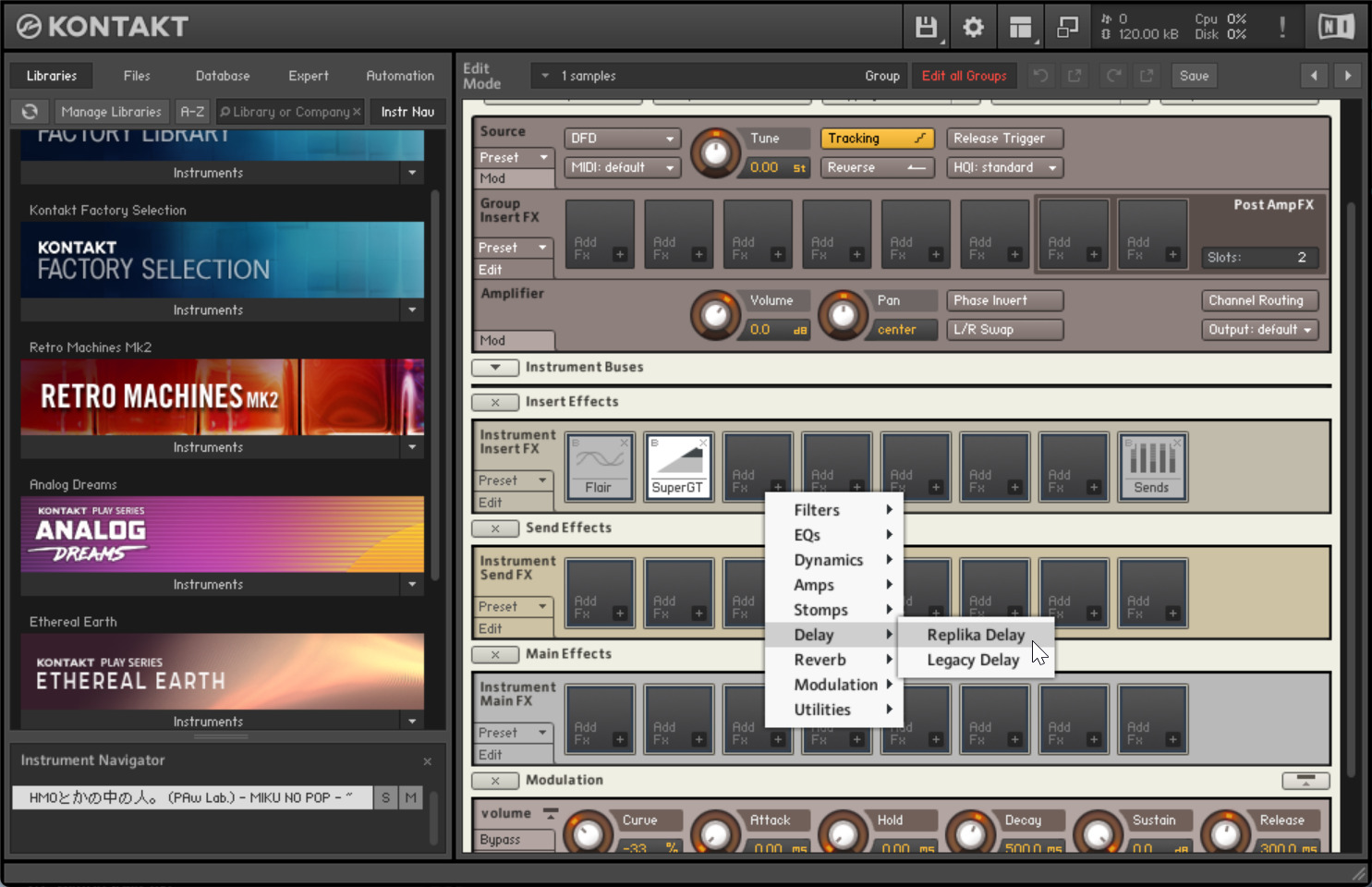Switch to the Files tab
This screenshot has width=1372, height=887.
(x=137, y=76)
